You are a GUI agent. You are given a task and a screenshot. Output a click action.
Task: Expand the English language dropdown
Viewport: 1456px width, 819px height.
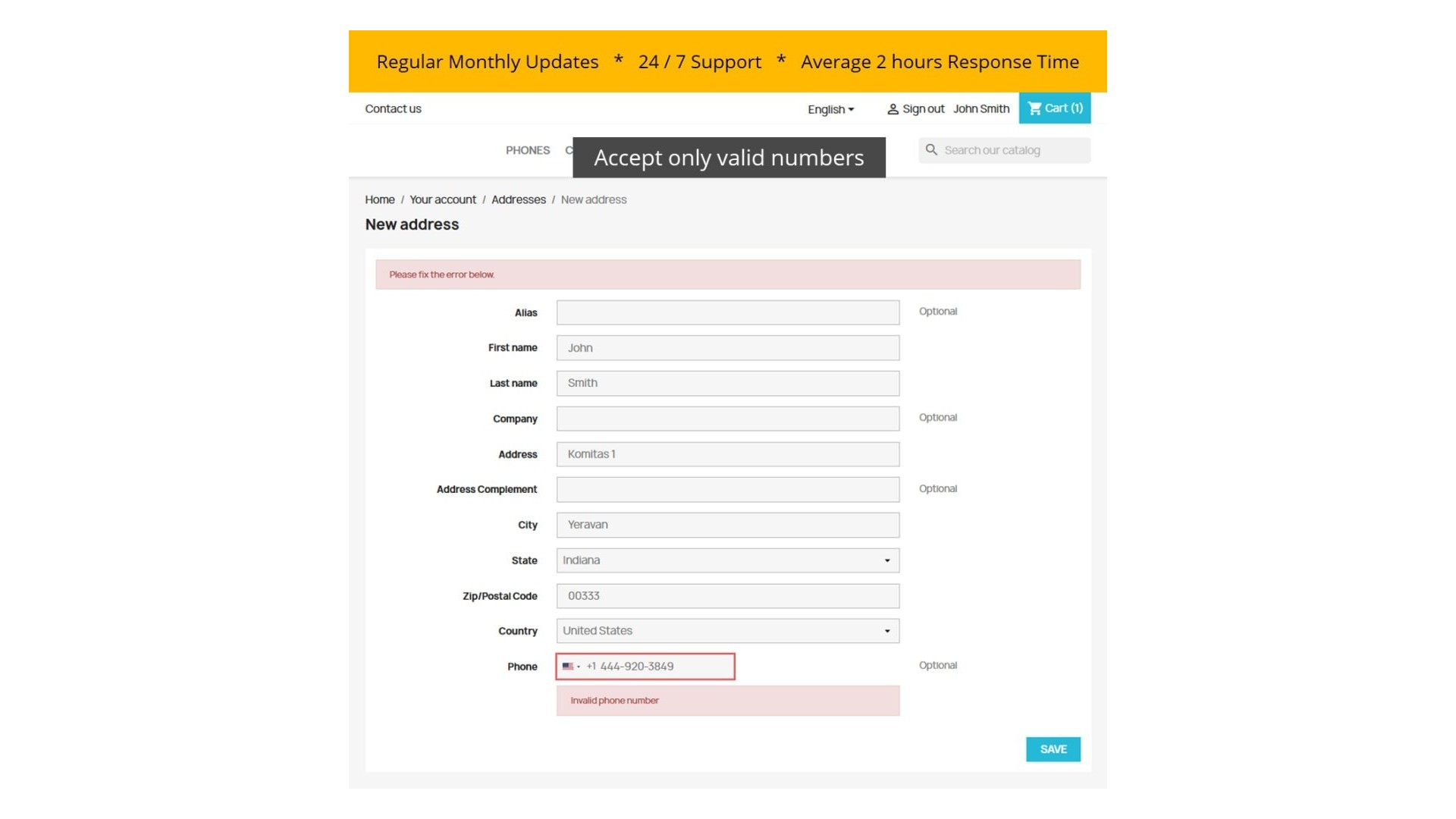tap(830, 109)
